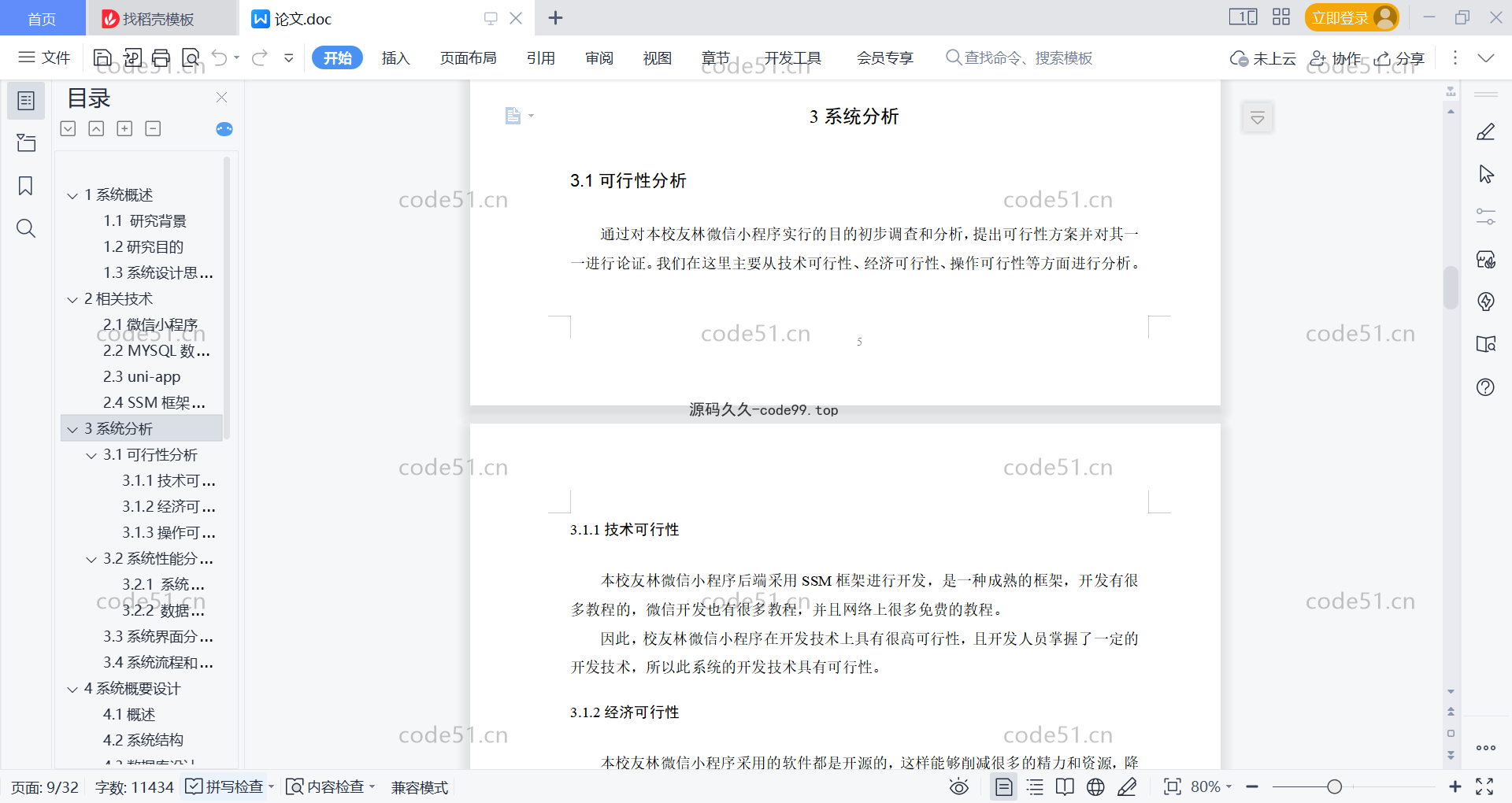Click the zoom out minus button
Screen dimensions: 1512x803
coord(1252,786)
